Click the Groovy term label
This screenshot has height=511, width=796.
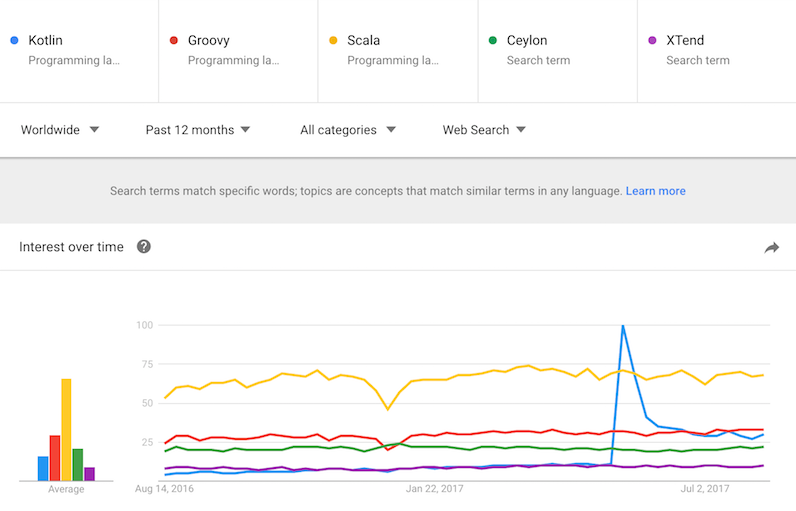(x=208, y=41)
